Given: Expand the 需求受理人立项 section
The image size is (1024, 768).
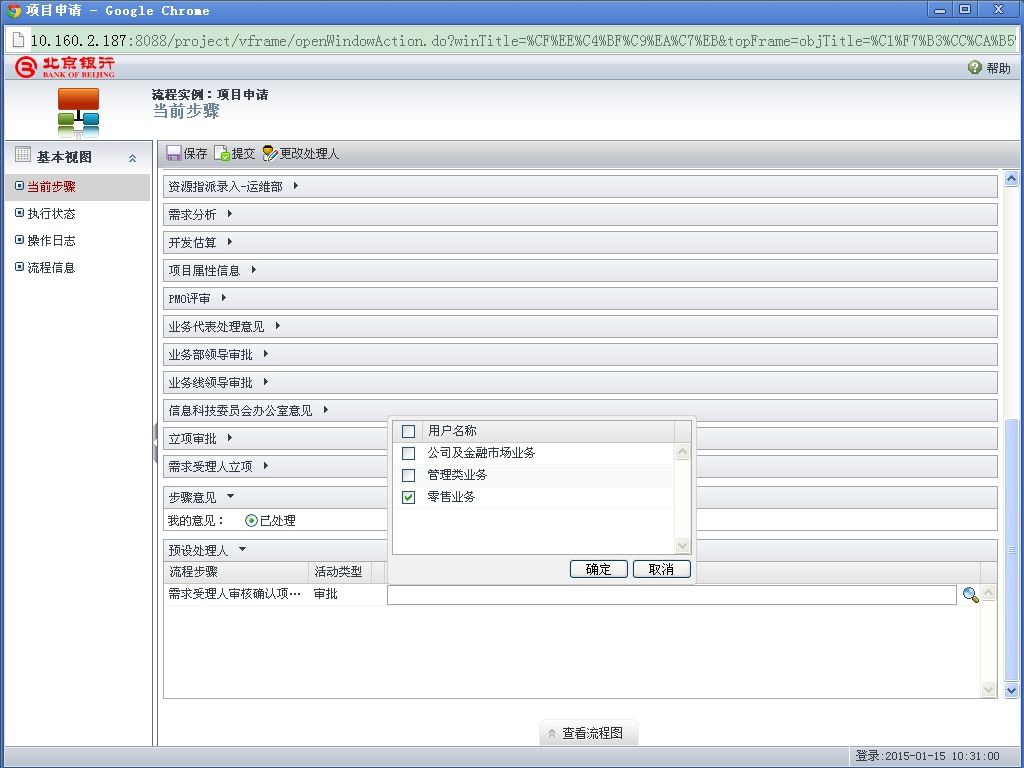Looking at the screenshot, I should point(265,466).
